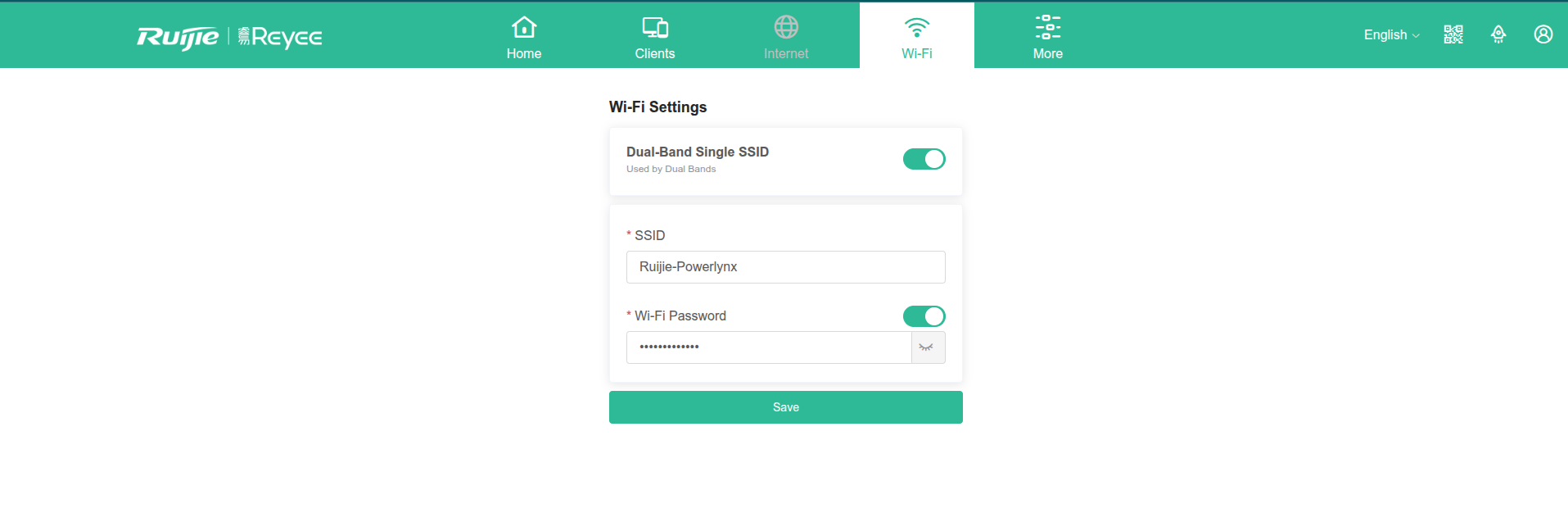The image size is (1568, 522).
Task: Open the QR code icon
Action: tap(1453, 34)
